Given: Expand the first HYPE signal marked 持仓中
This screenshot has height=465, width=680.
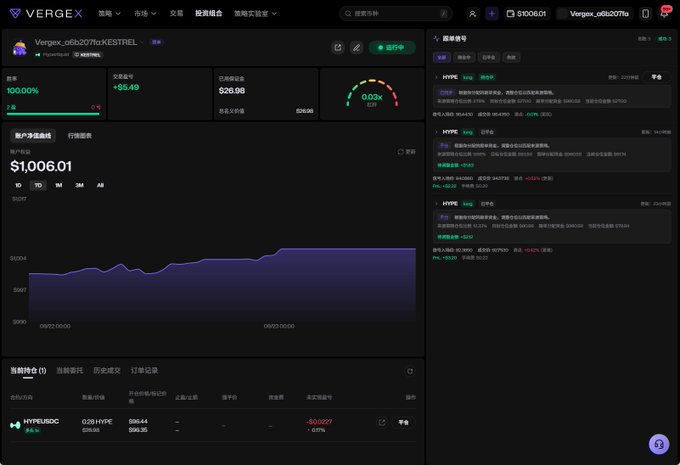Looking at the screenshot, I should tap(436, 77).
